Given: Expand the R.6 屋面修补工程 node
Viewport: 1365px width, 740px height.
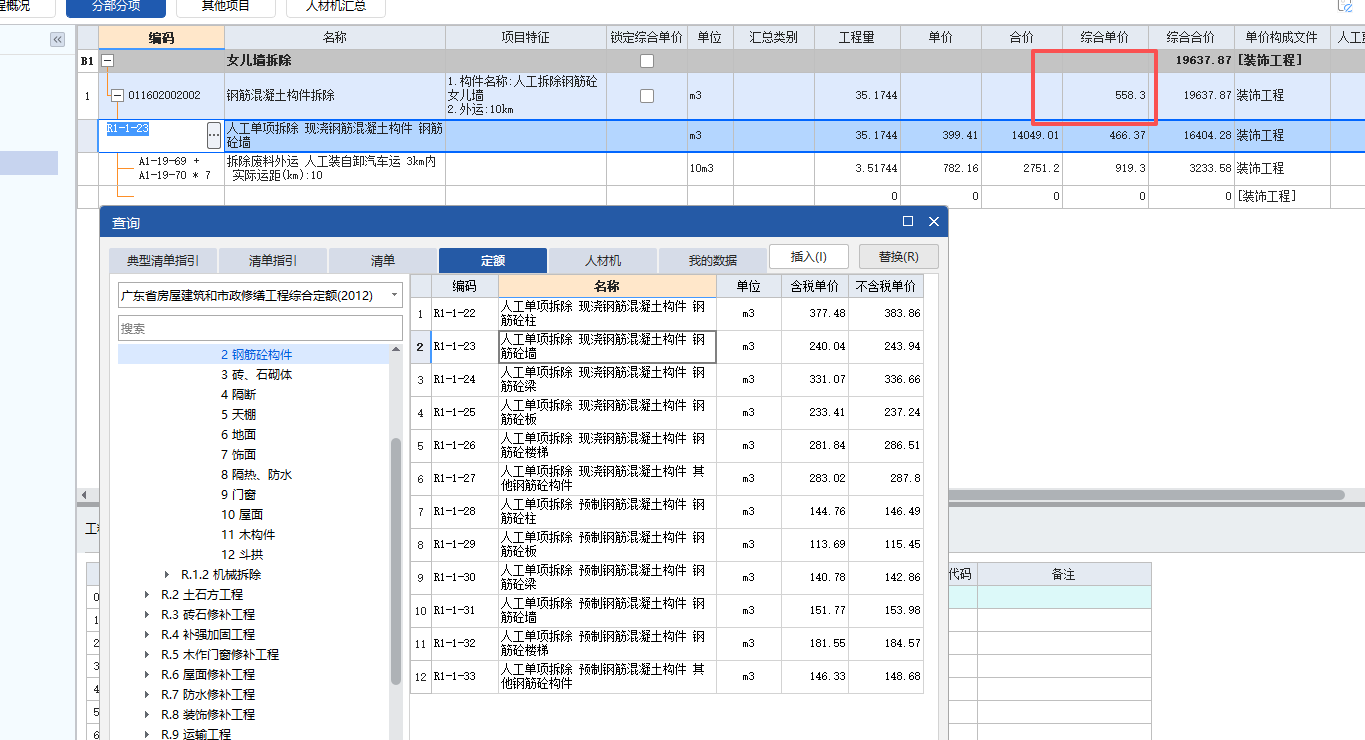Looking at the screenshot, I should click(147, 674).
